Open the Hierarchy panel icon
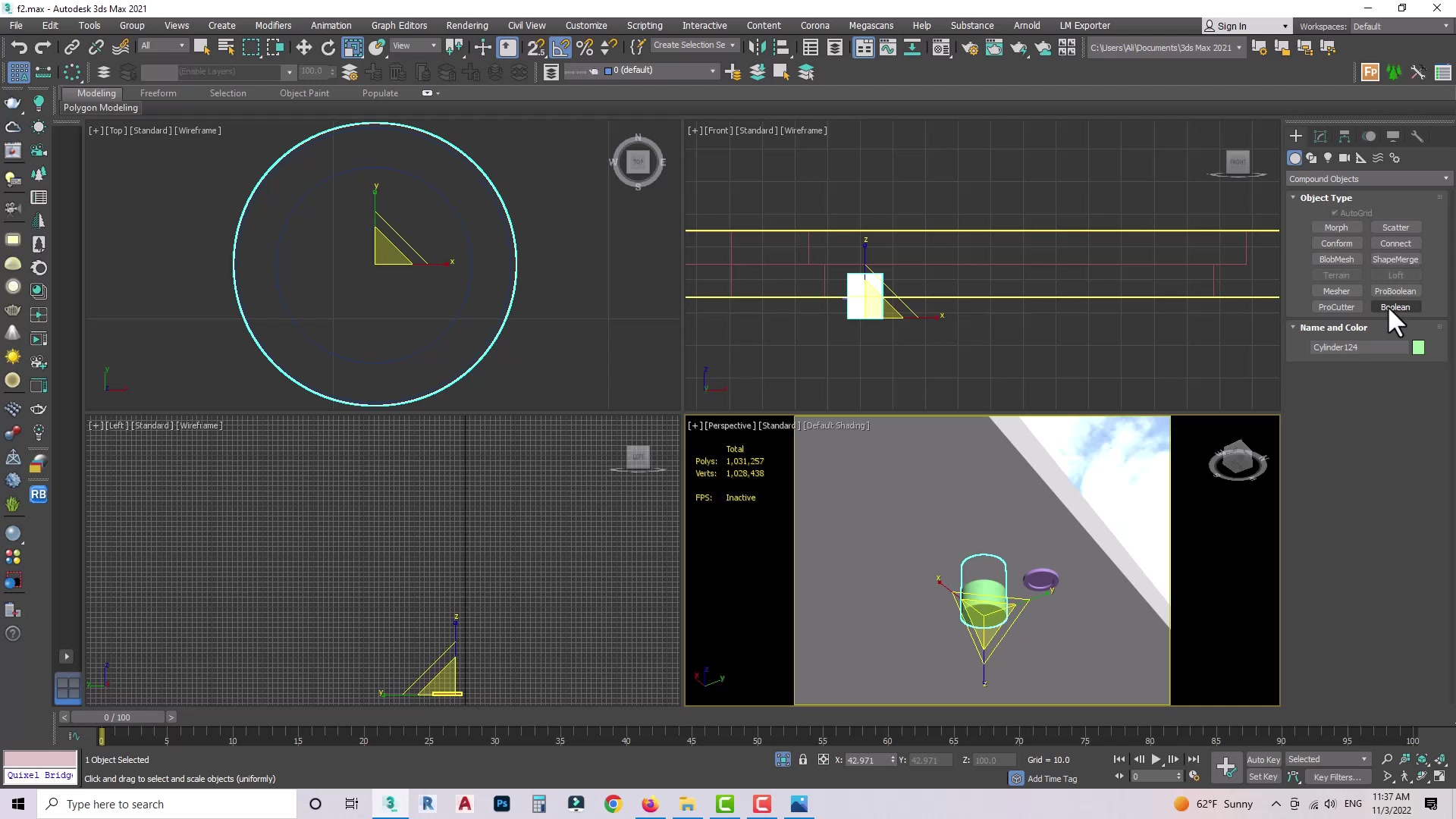This screenshot has height=819, width=1456. click(x=1345, y=136)
